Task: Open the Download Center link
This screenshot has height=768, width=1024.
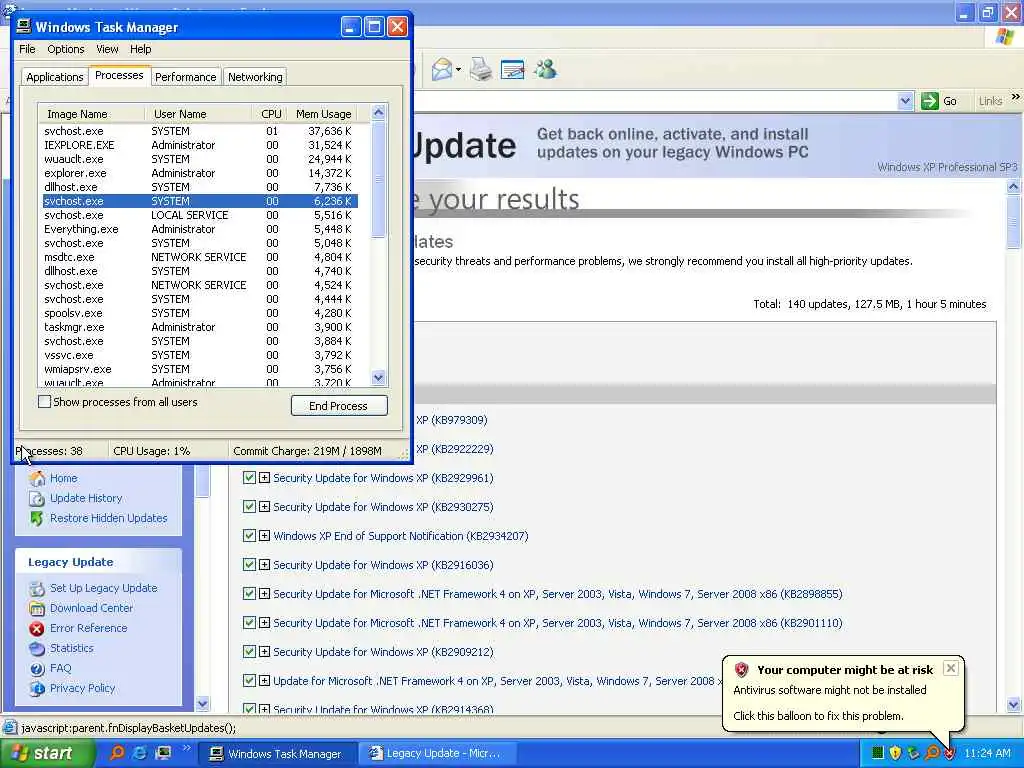Action: coord(91,608)
